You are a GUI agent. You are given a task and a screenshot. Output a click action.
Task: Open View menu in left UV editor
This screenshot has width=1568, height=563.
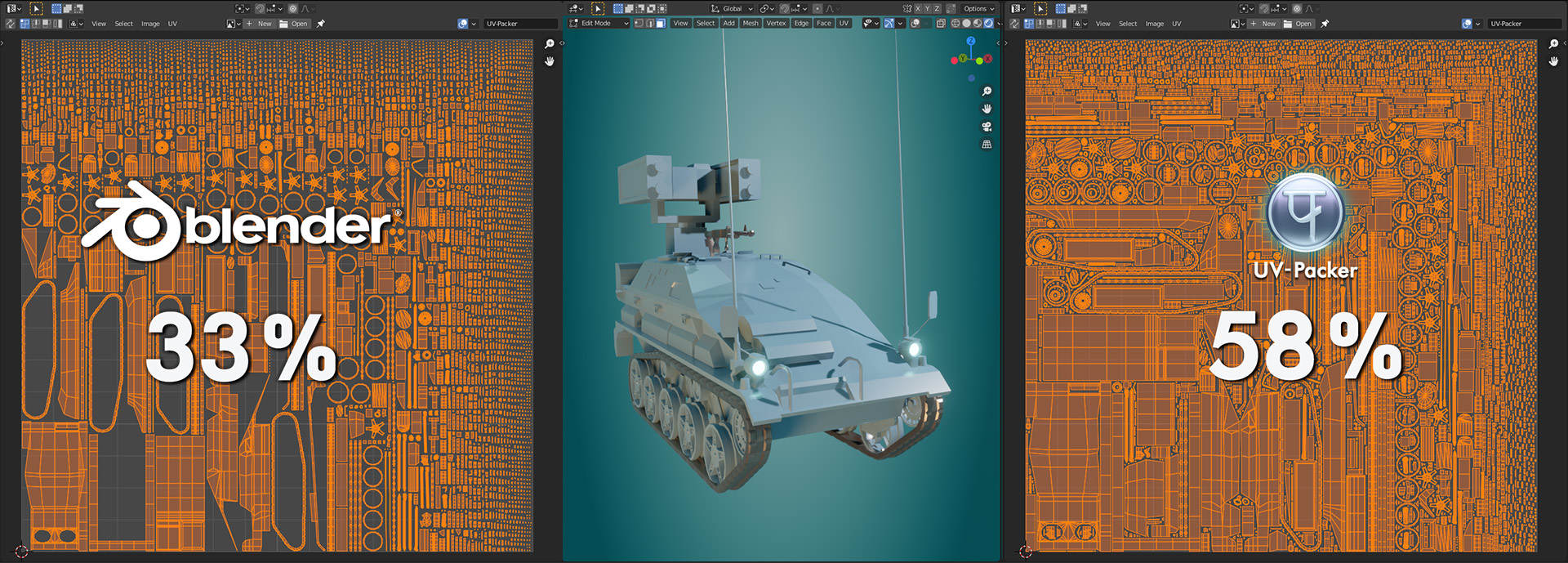pos(99,24)
